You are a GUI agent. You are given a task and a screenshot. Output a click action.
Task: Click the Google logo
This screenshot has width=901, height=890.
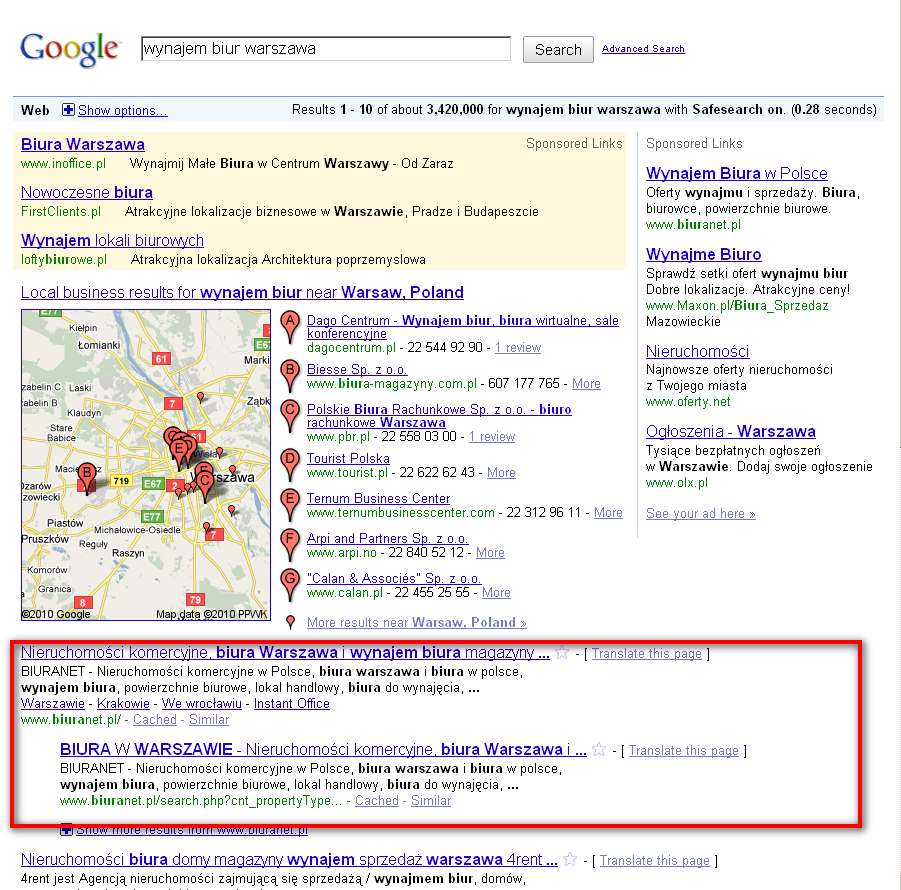coord(70,50)
